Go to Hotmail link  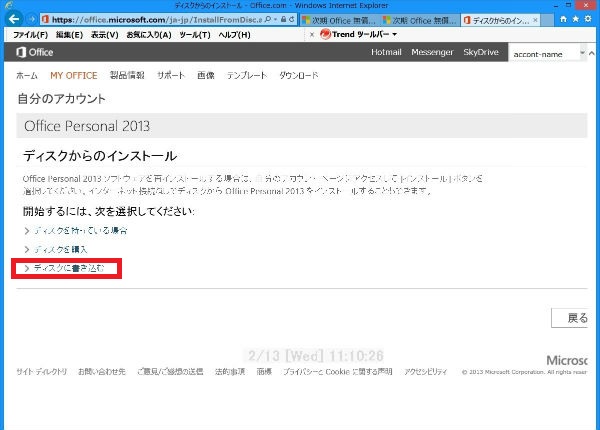tap(386, 52)
